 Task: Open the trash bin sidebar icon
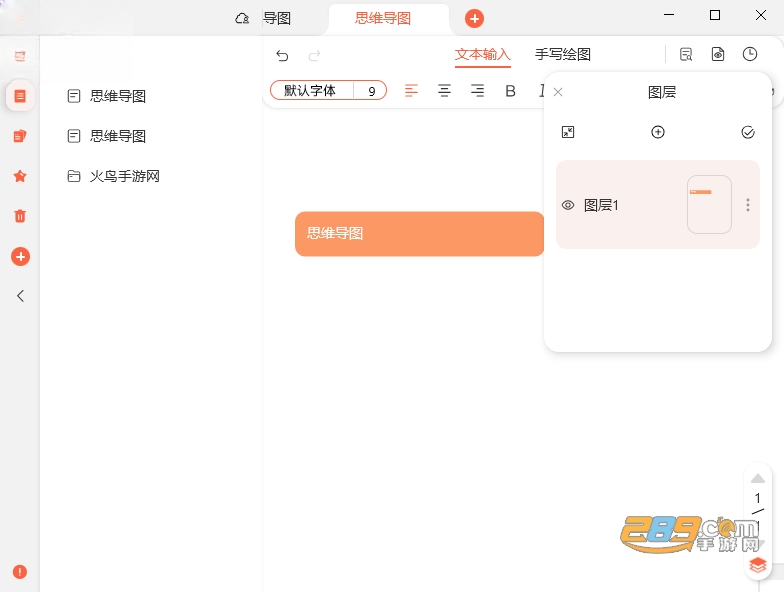pos(20,216)
